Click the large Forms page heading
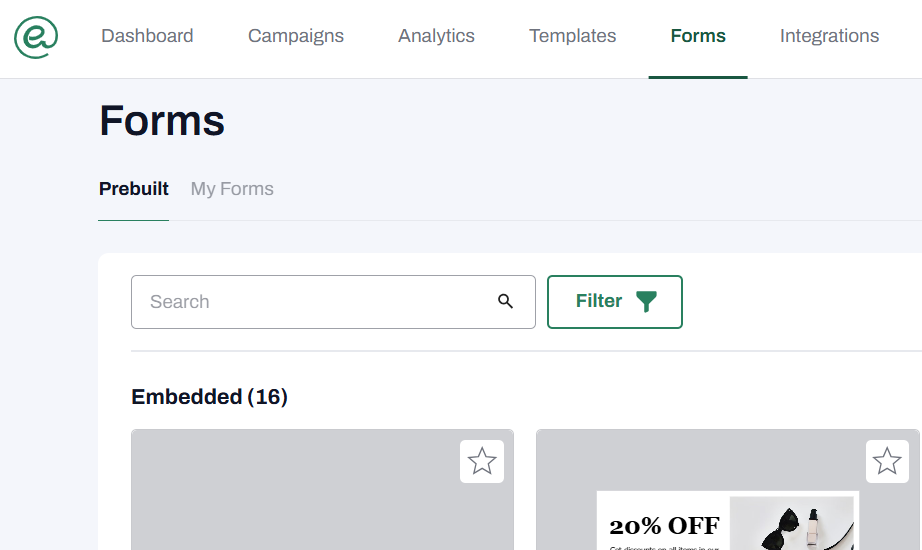Image resolution: width=922 pixels, height=550 pixels. [162, 121]
